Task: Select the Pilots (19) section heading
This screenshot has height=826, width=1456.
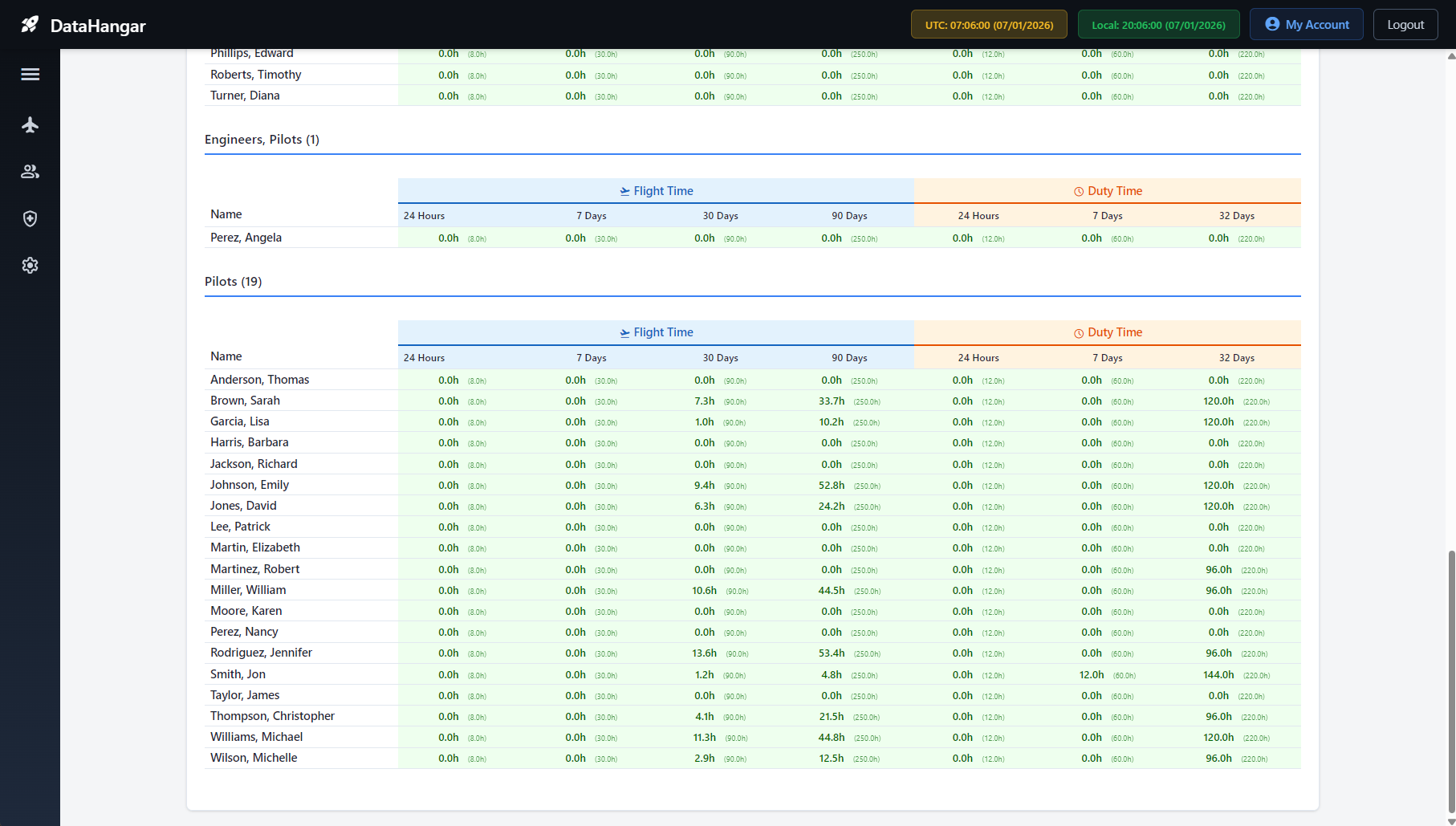Action: pos(233,282)
